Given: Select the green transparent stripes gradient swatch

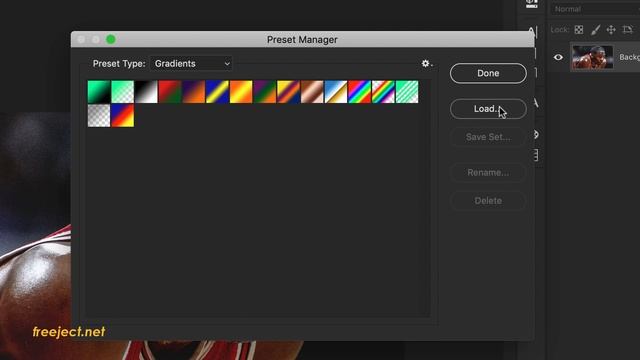Looking at the screenshot, I should (x=407, y=92).
